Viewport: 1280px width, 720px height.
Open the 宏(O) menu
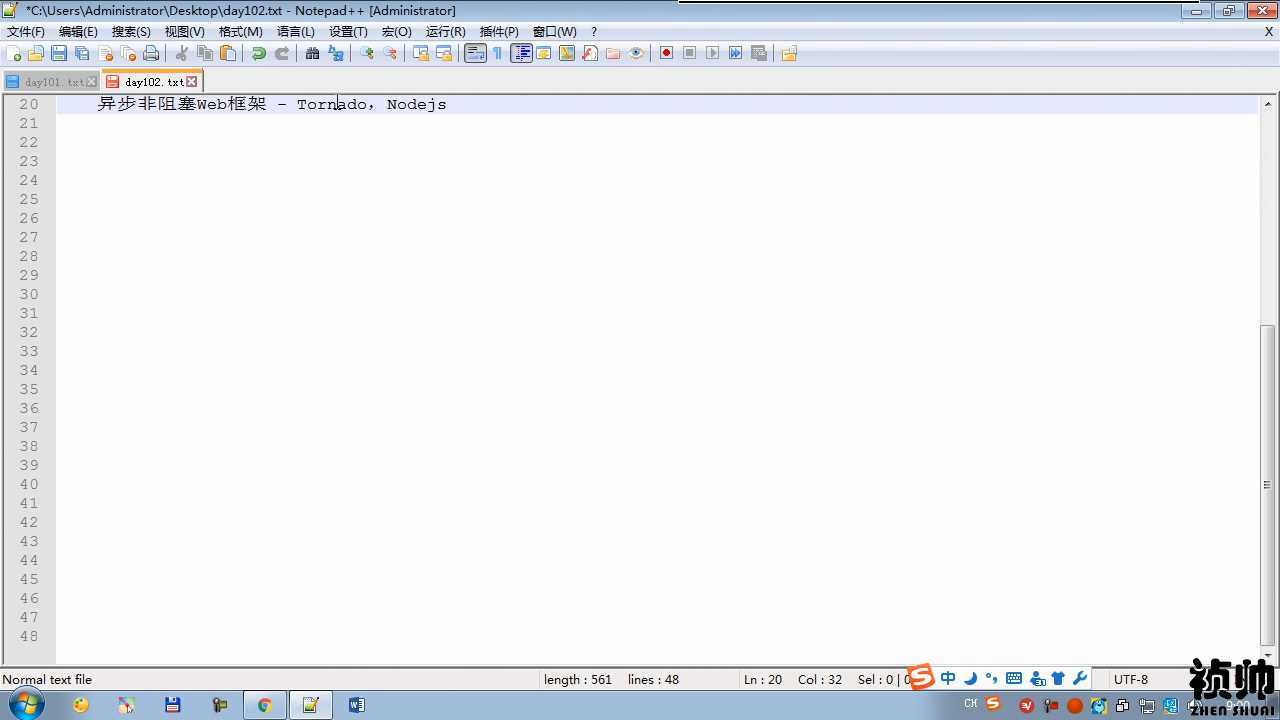[x=397, y=32]
